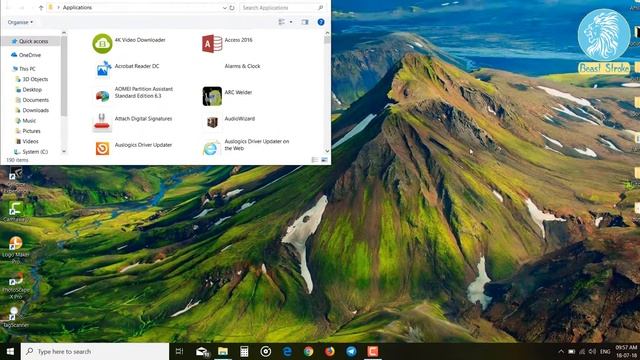
Task: Select the ARC Welder icon
Action: point(212,96)
